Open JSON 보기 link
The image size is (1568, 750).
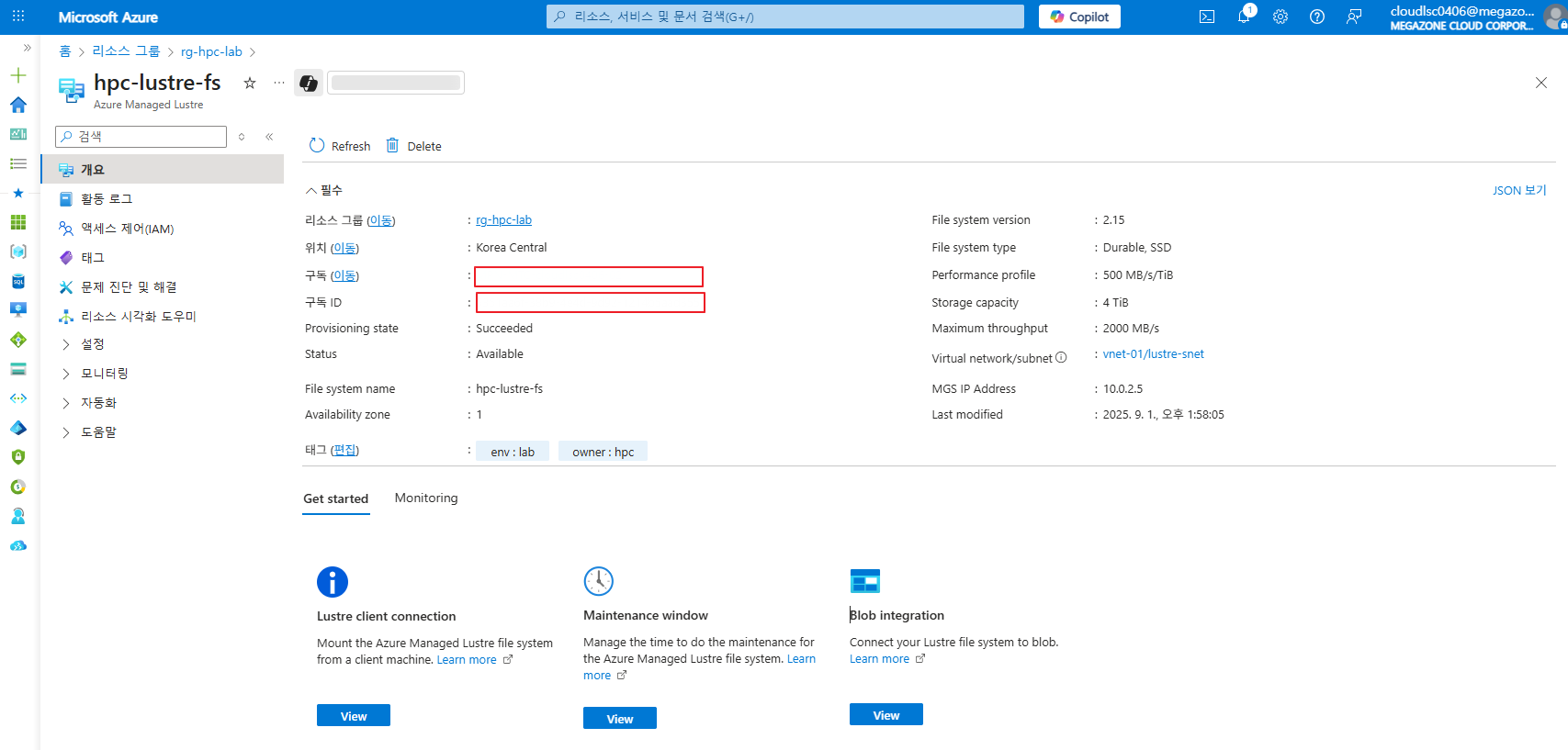click(x=1519, y=190)
